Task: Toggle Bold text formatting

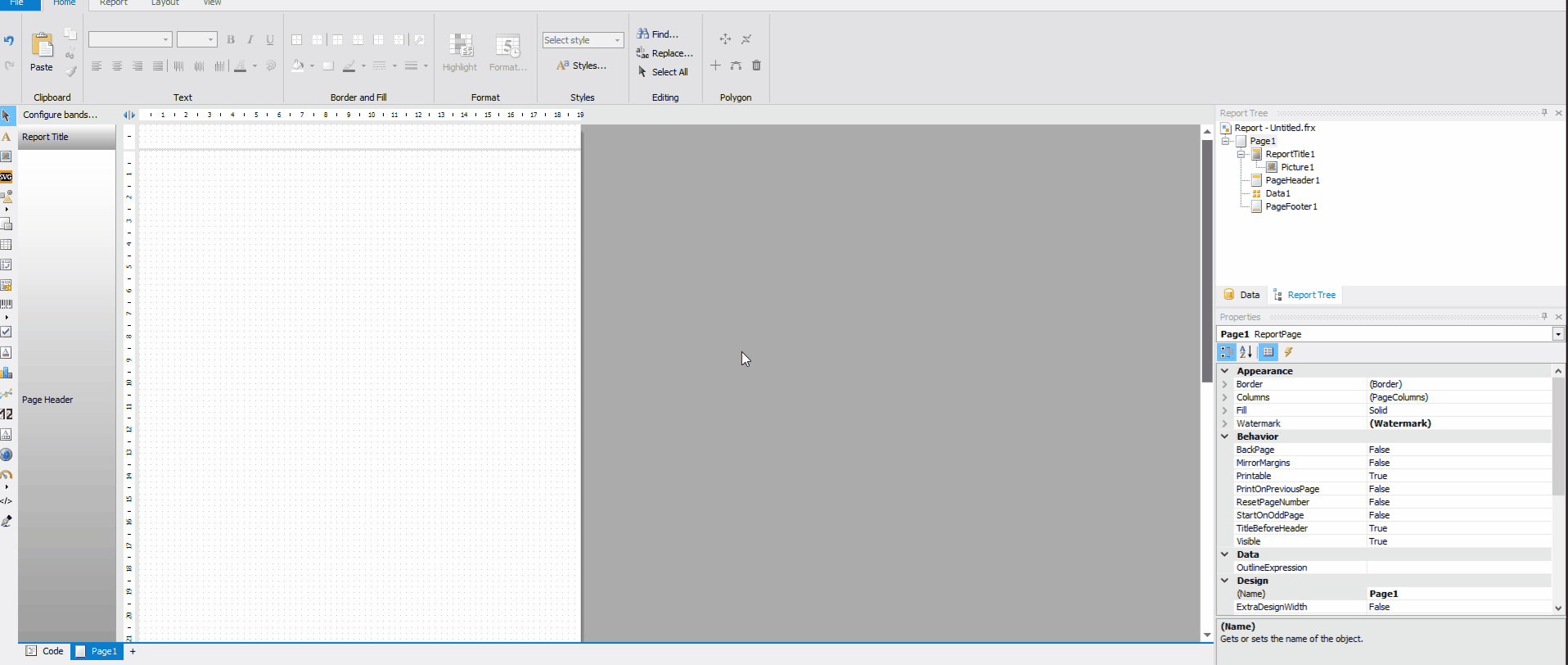Action: coord(231,39)
